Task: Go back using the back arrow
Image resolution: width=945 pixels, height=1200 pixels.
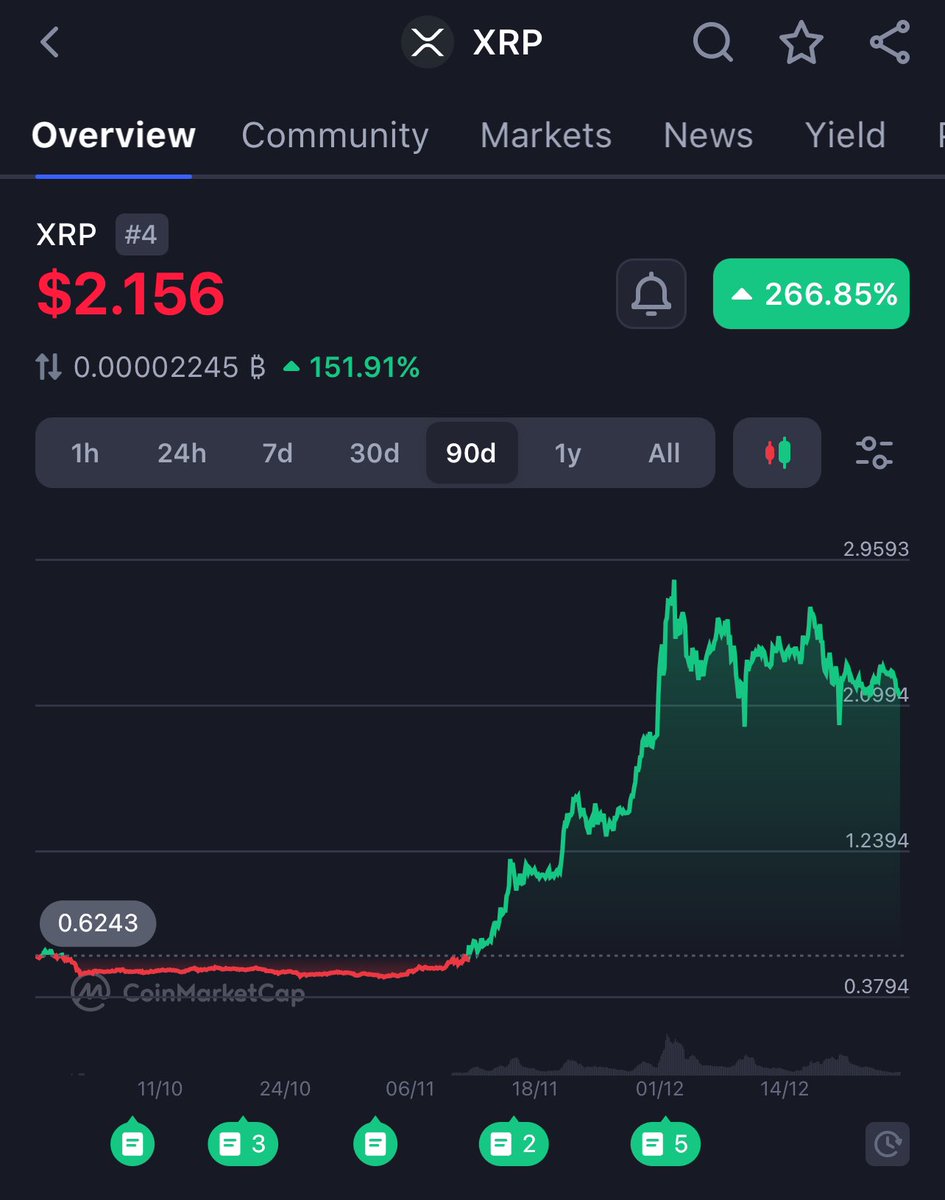Action: point(50,43)
